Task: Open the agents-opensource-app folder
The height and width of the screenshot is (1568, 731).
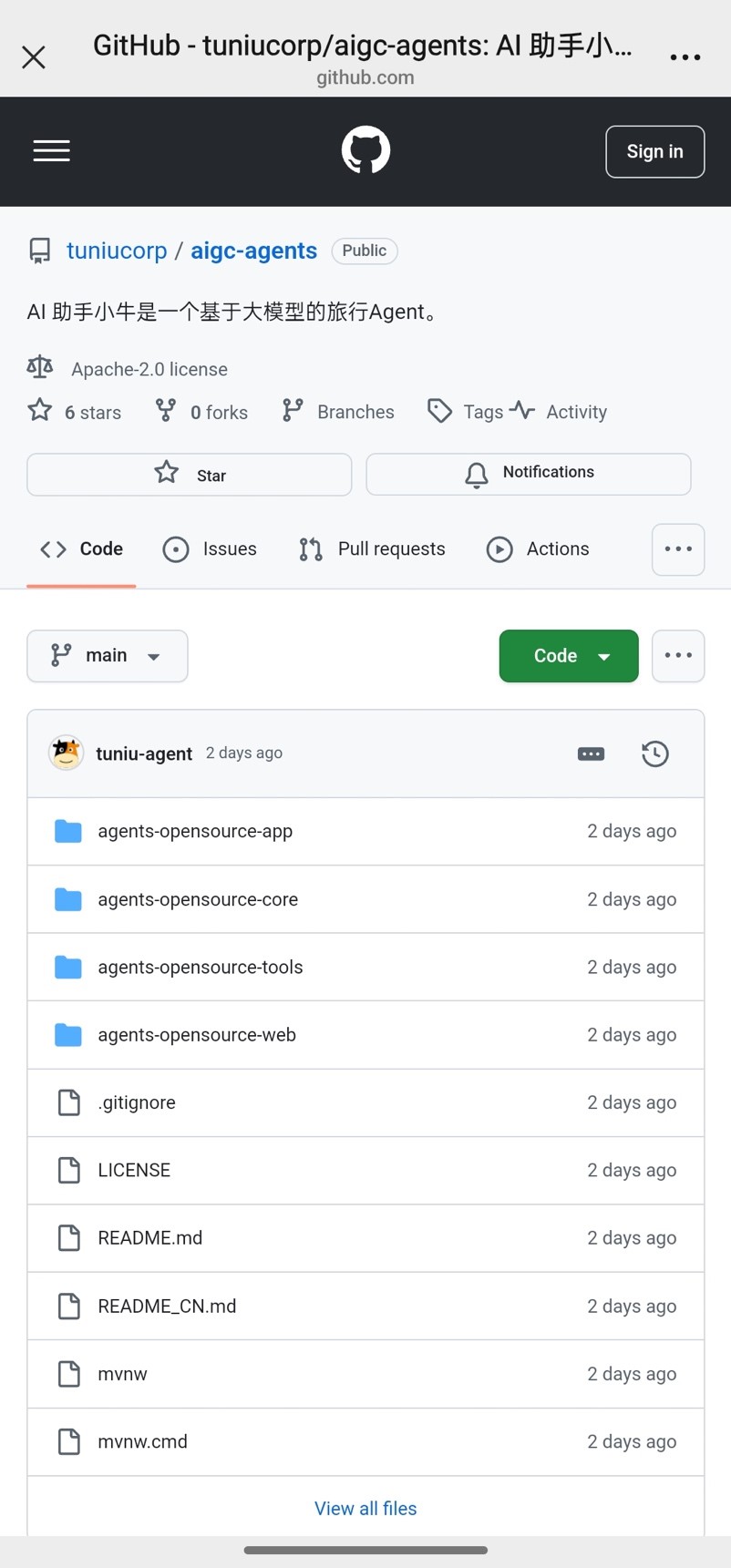Action: coord(195,831)
